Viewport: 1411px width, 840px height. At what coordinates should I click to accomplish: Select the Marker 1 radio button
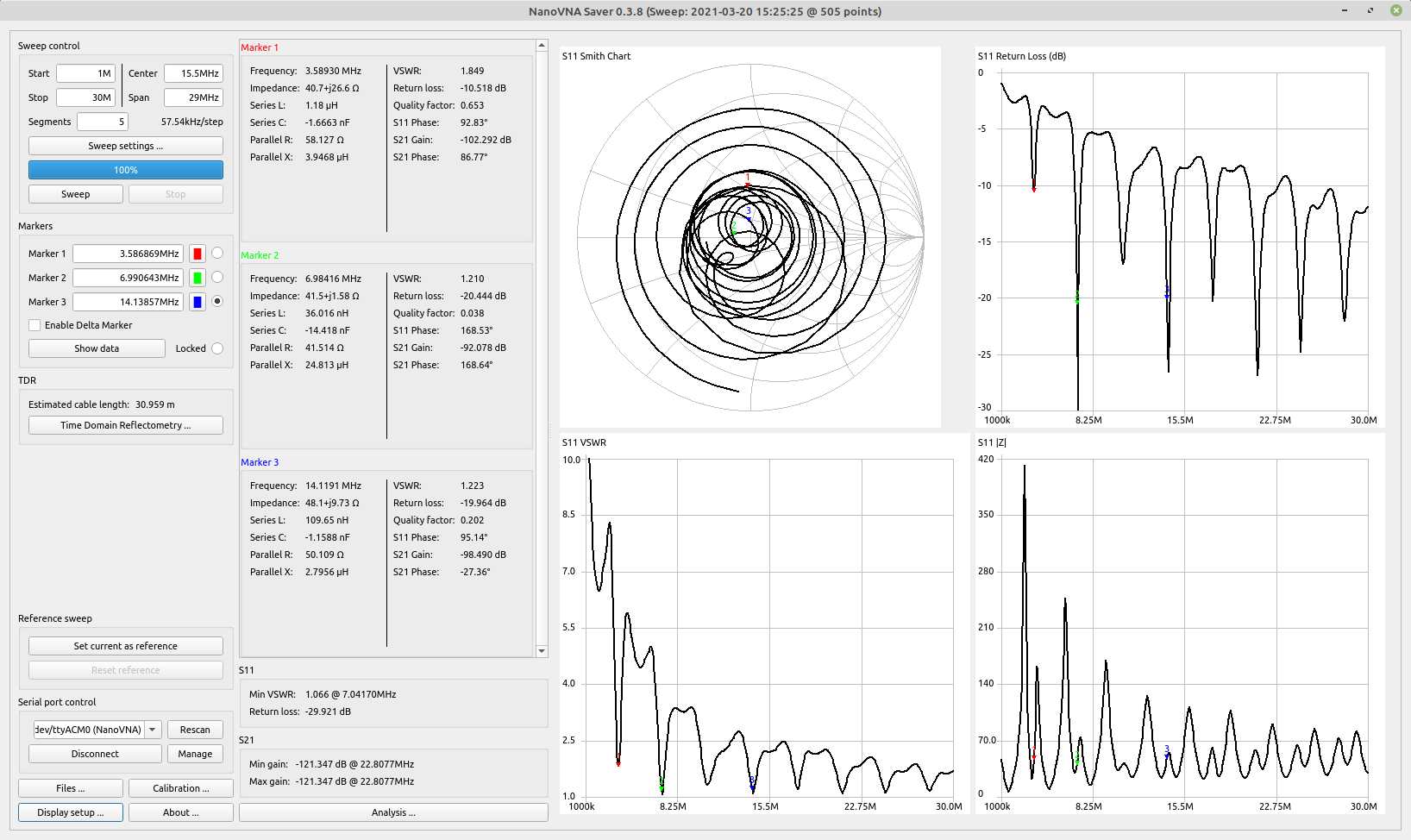[217, 253]
